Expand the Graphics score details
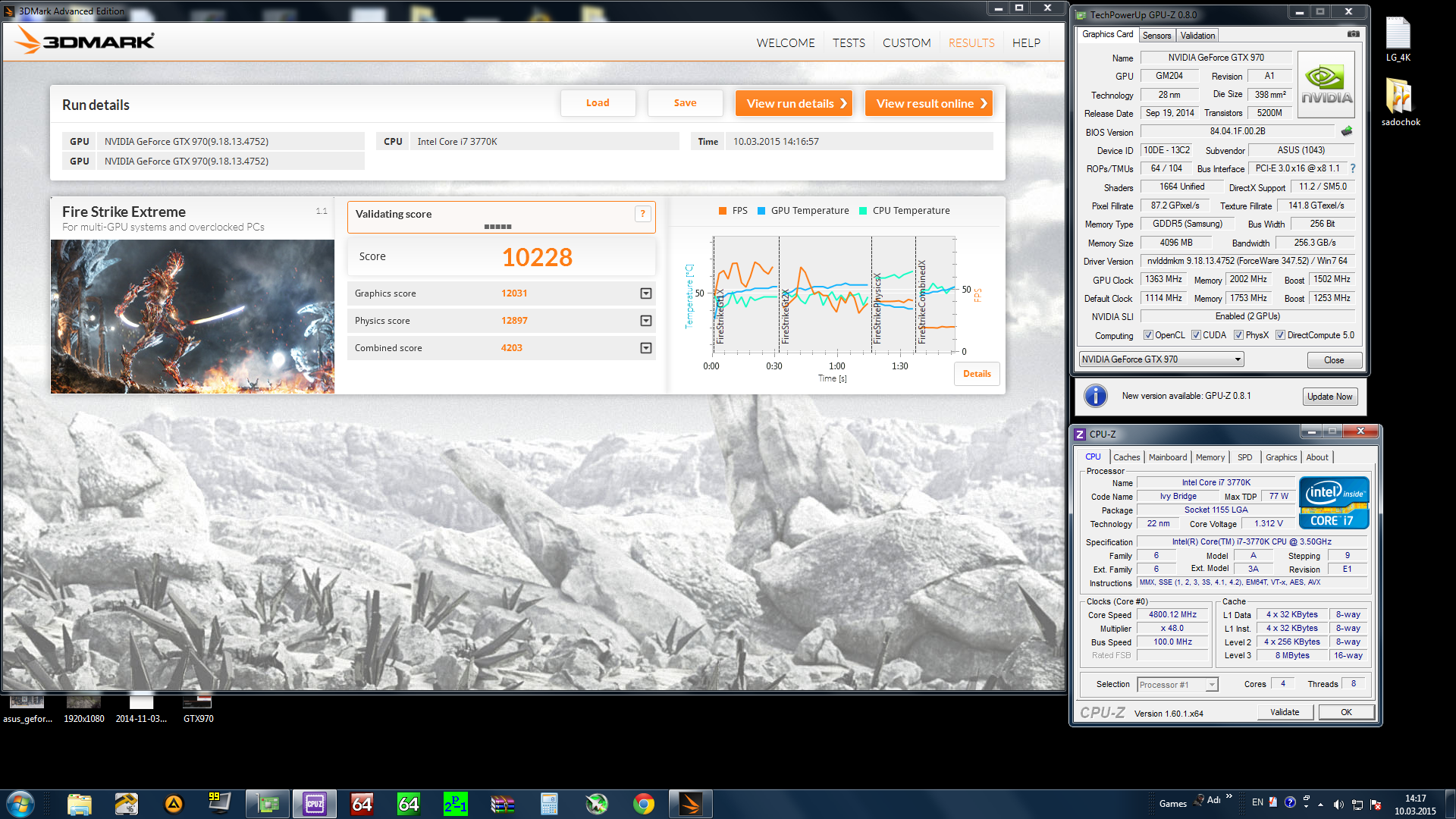 click(646, 293)
